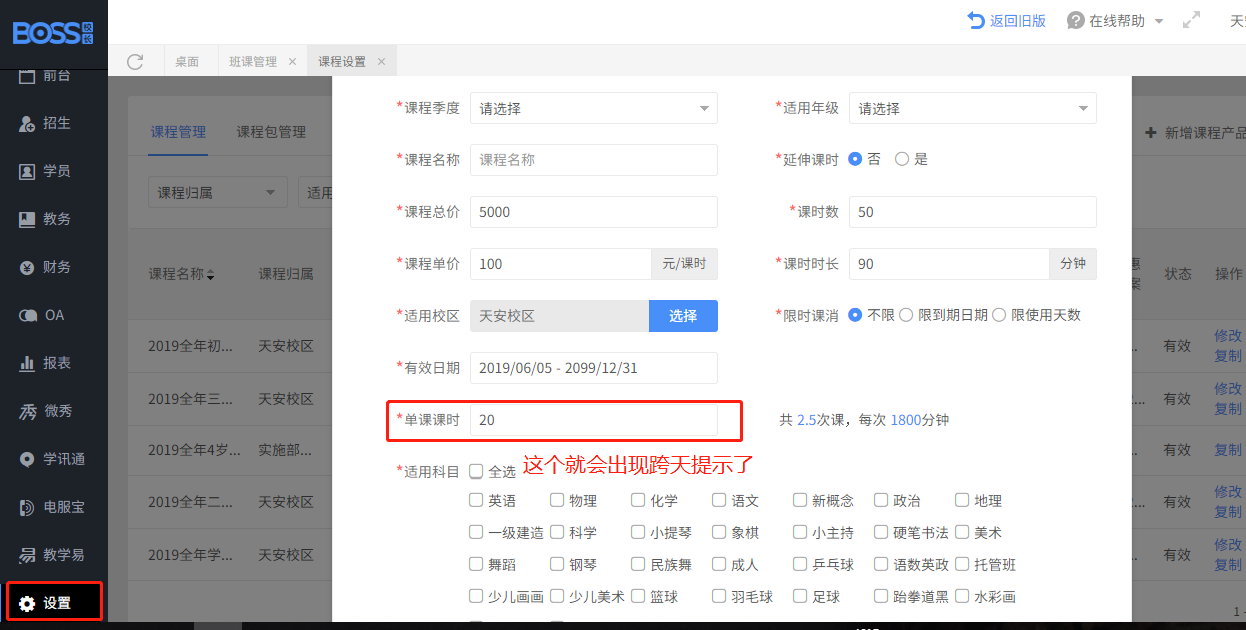Open the 财务 sidebar icon
This screenshot has width=1246, height=630.
tap(27, 267)
